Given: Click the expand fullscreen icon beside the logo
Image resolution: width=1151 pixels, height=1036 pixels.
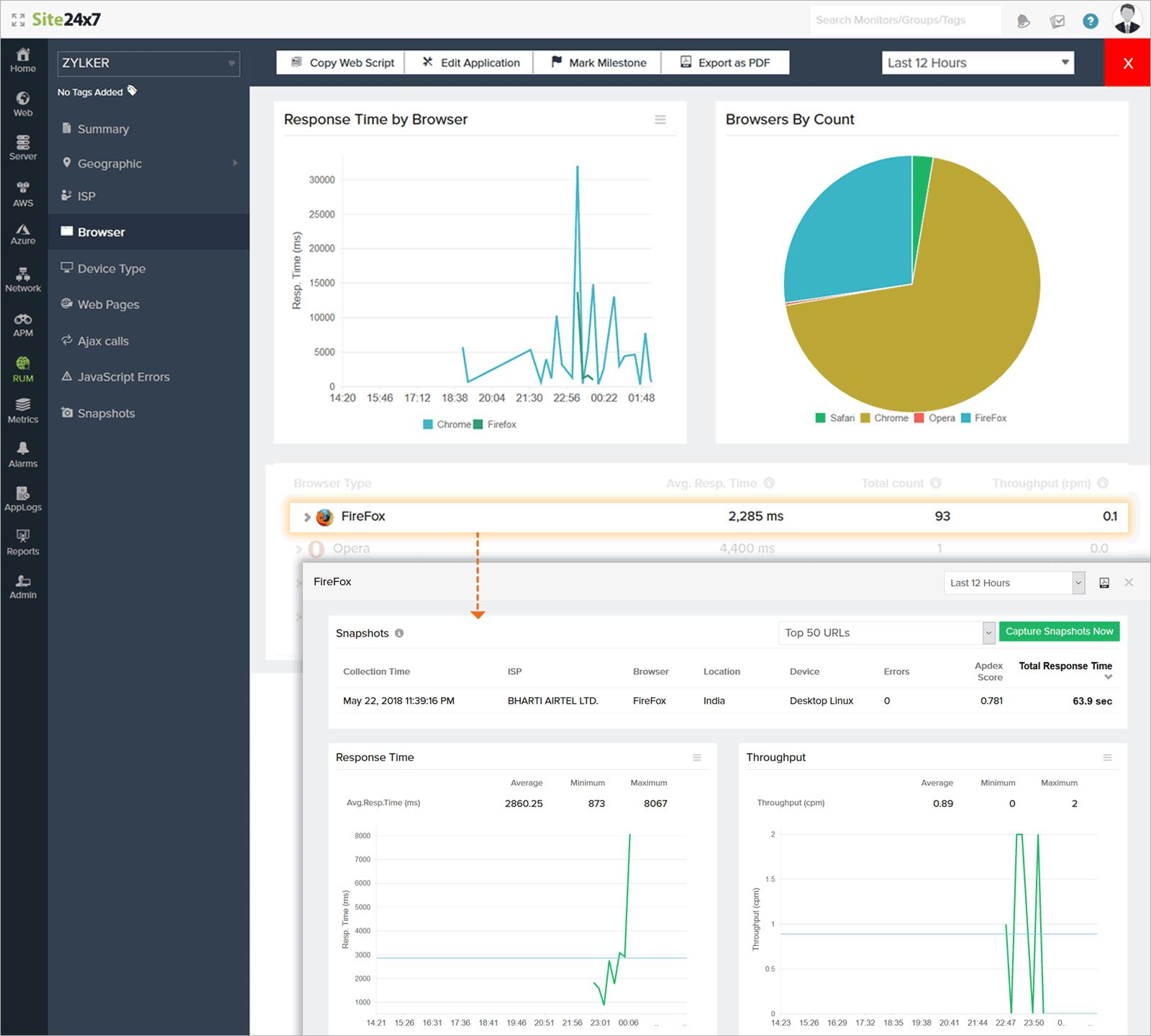Looking at the screenshot, I should pos(18,19).
